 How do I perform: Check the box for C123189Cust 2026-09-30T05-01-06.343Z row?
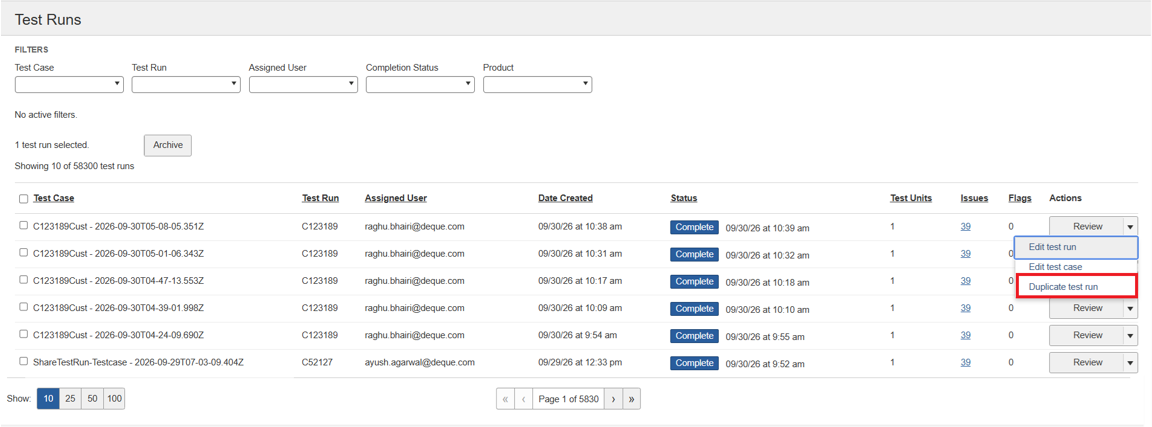pos(24,253)
